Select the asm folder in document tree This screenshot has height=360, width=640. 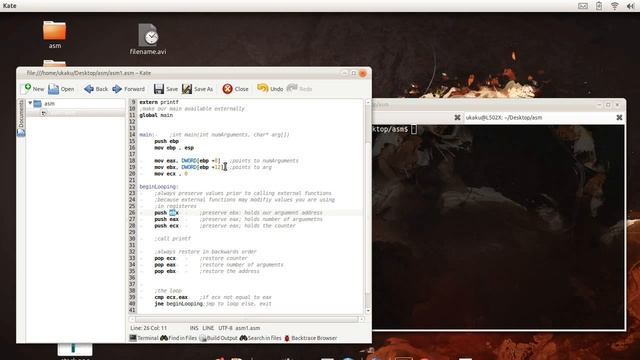[49, 104]
